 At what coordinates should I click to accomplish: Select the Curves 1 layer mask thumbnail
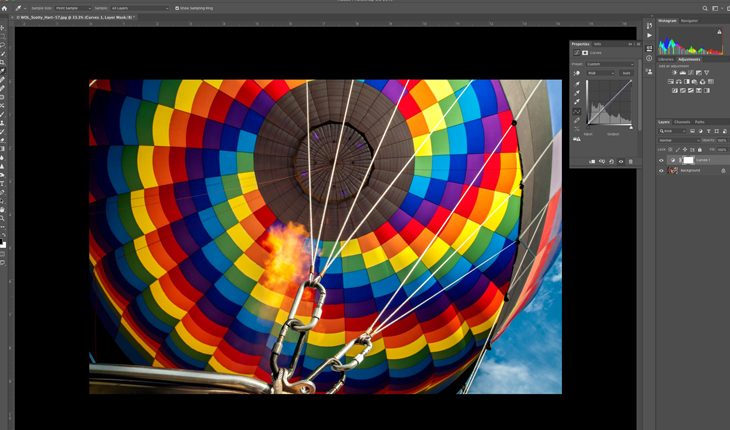(x=689, y=160)
